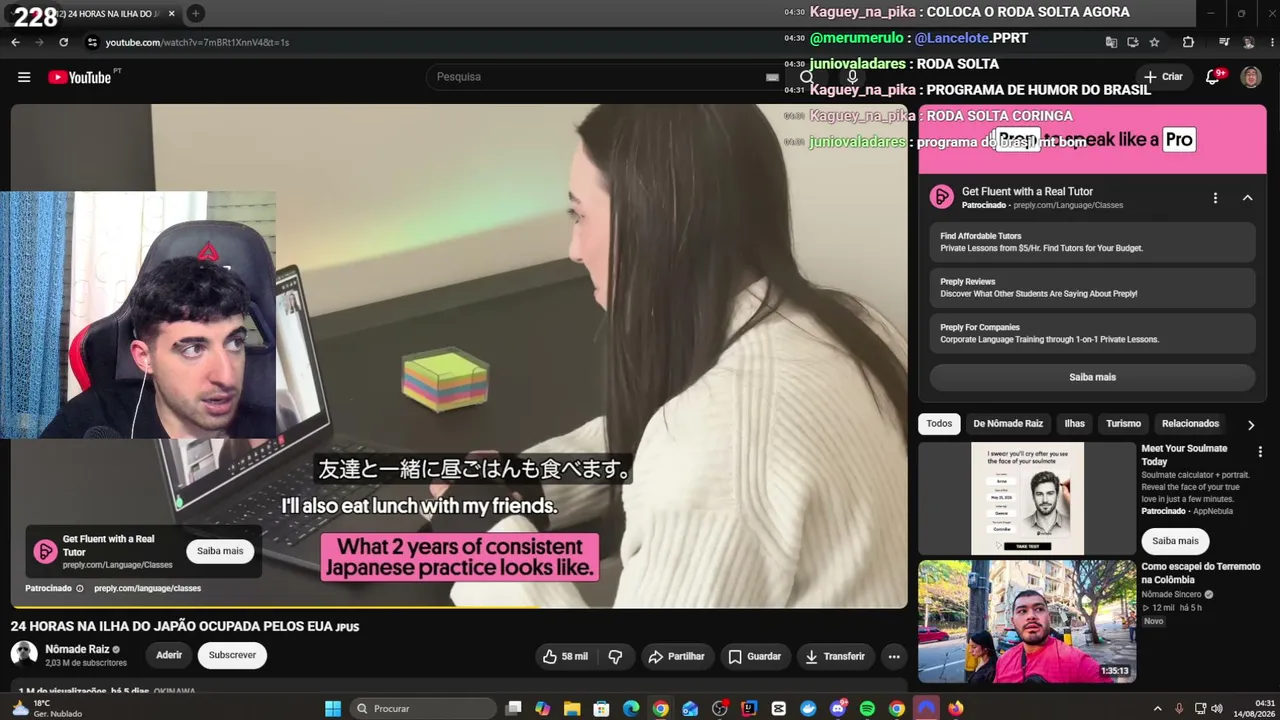Open the YouTube account avatar menu
Image resolution: width=1280 pixels, height=720 pixels.
(x=1251, y=77)
